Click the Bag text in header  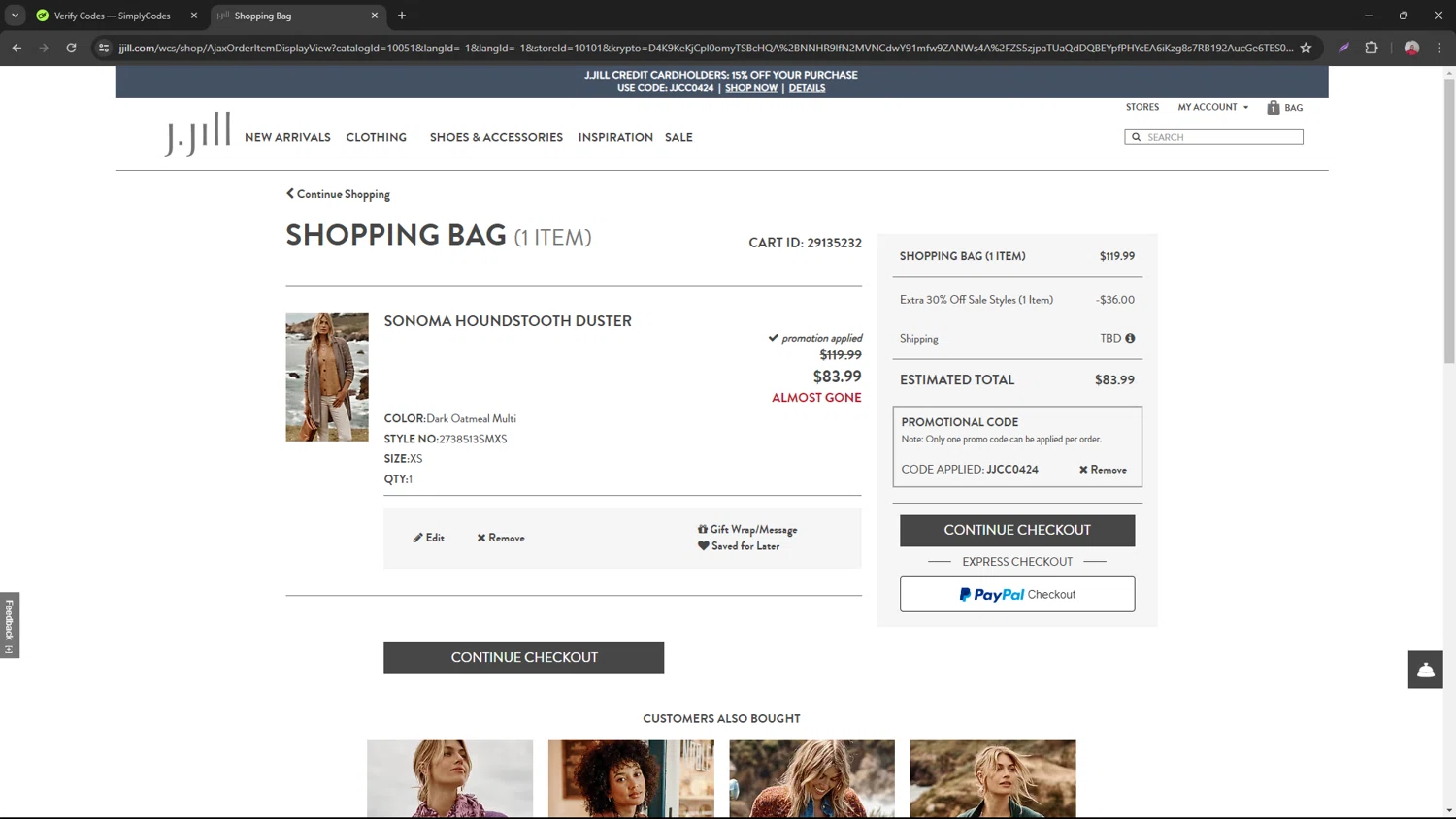1294,108
